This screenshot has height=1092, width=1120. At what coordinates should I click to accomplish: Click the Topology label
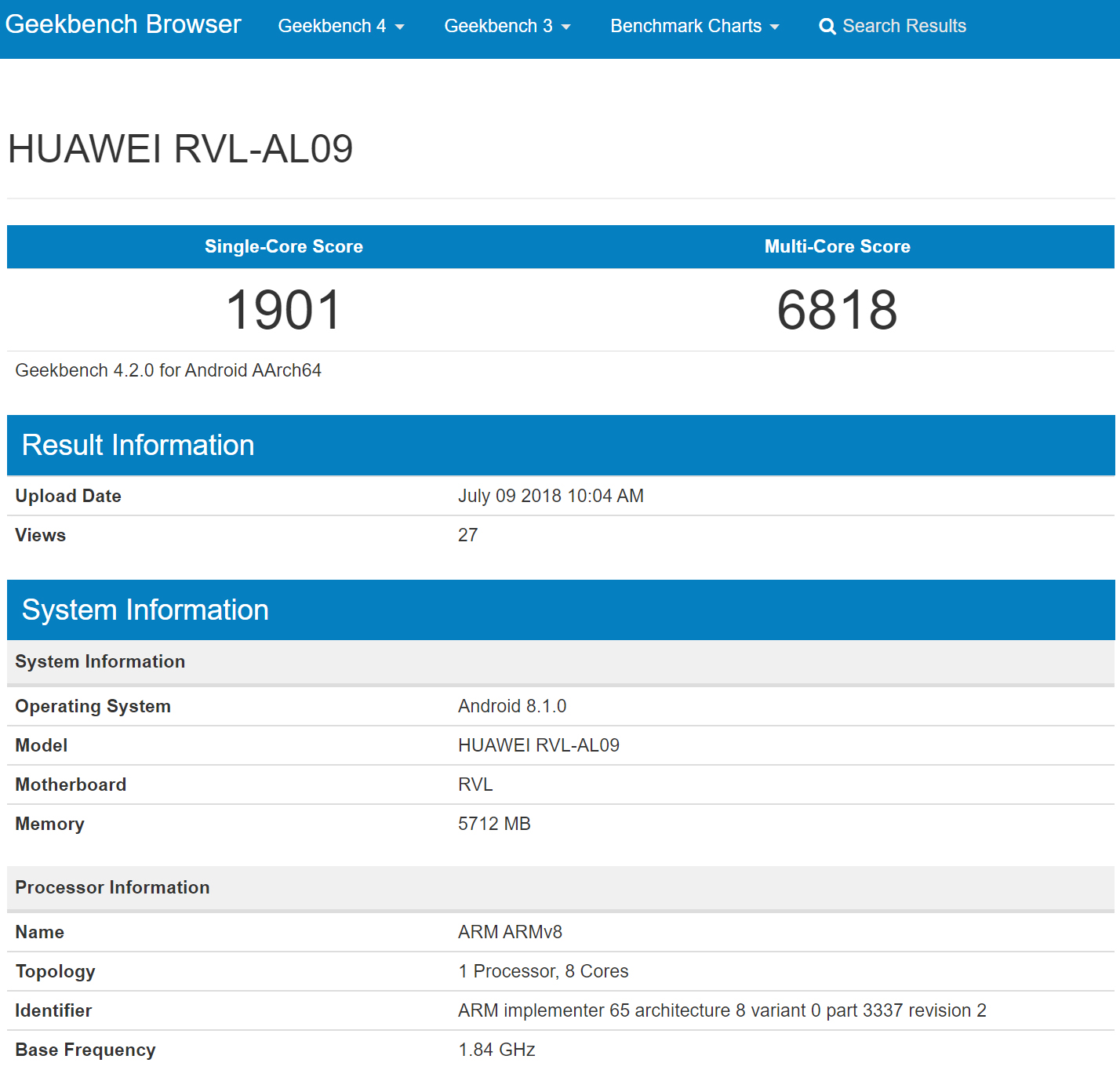(55, 971)
